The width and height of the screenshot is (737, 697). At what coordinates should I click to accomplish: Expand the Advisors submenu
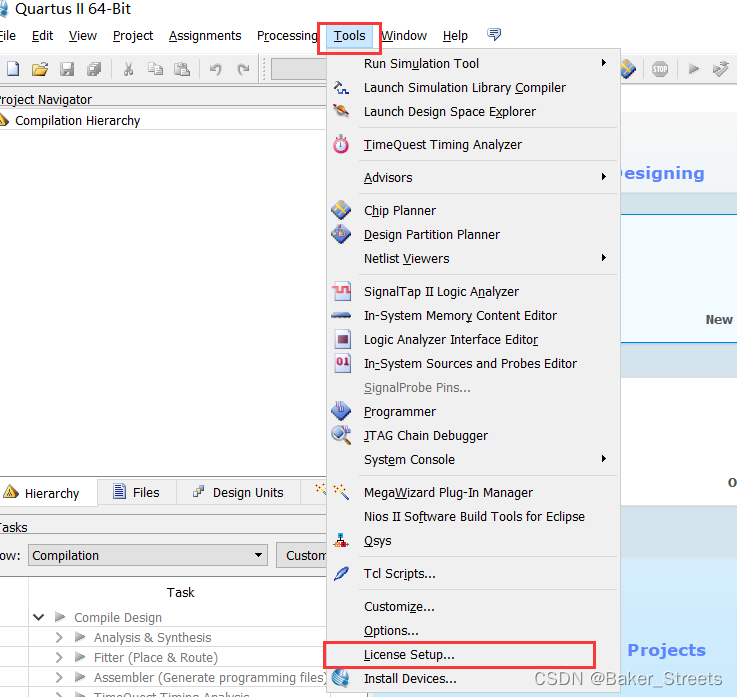[x=604, y=177]
